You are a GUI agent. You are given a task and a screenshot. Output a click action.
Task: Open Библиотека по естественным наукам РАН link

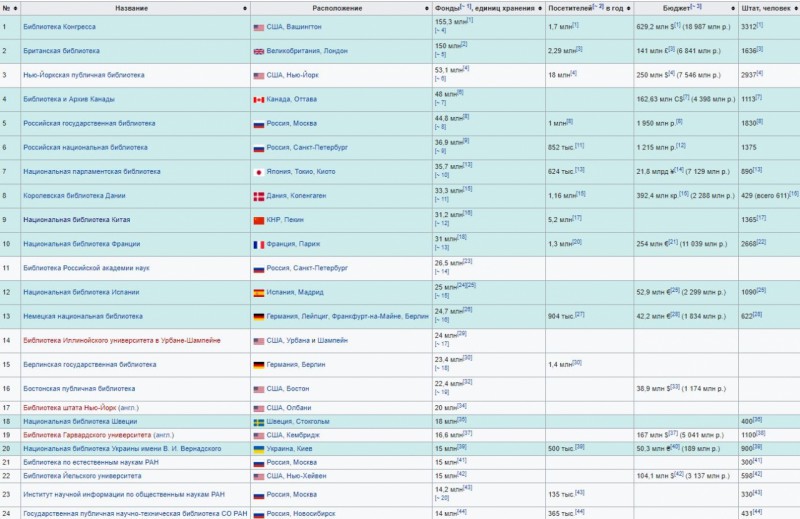[x=91, y=462]
